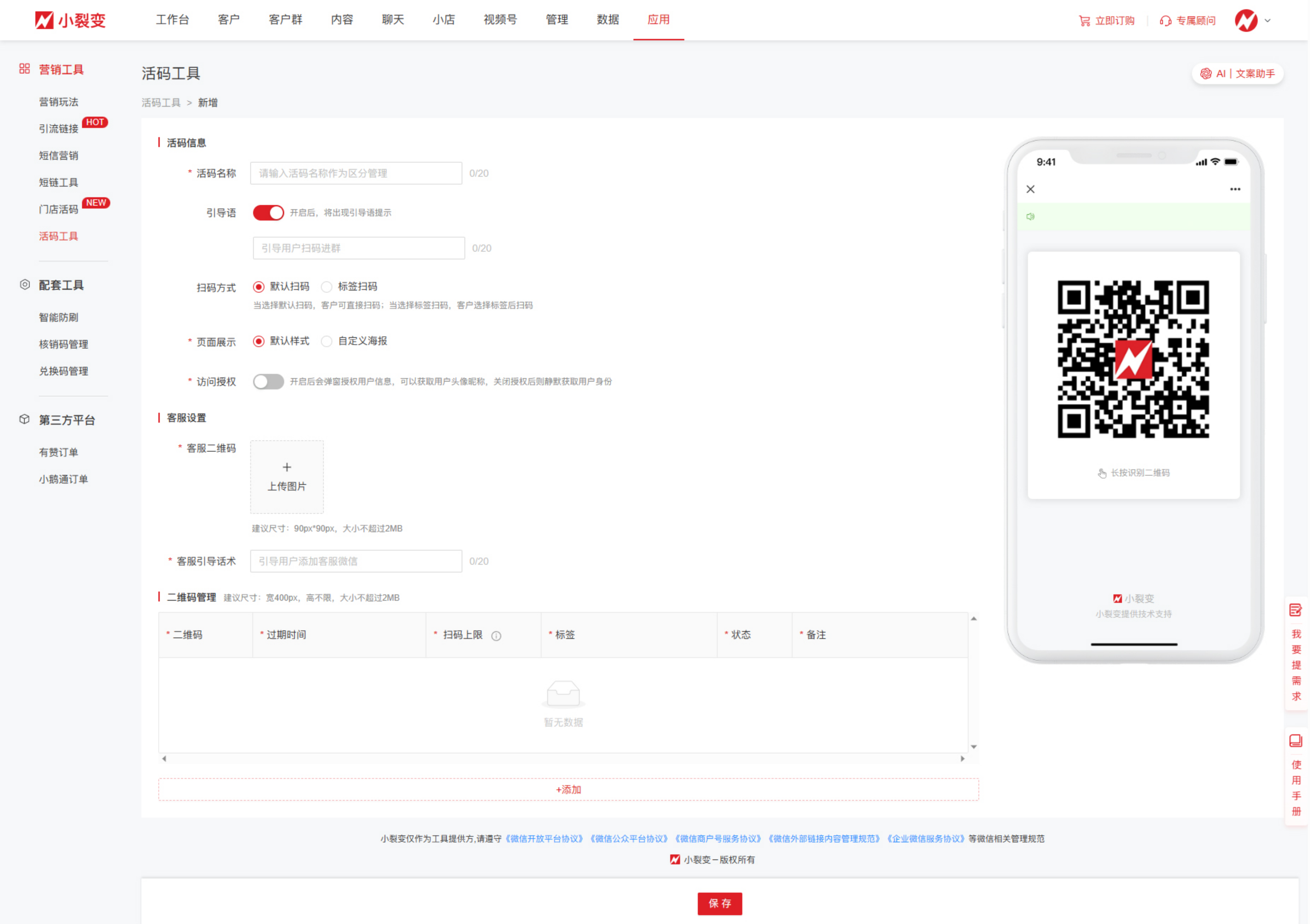Go to 营销玩法 in sidebar

(x=58, y=102)
